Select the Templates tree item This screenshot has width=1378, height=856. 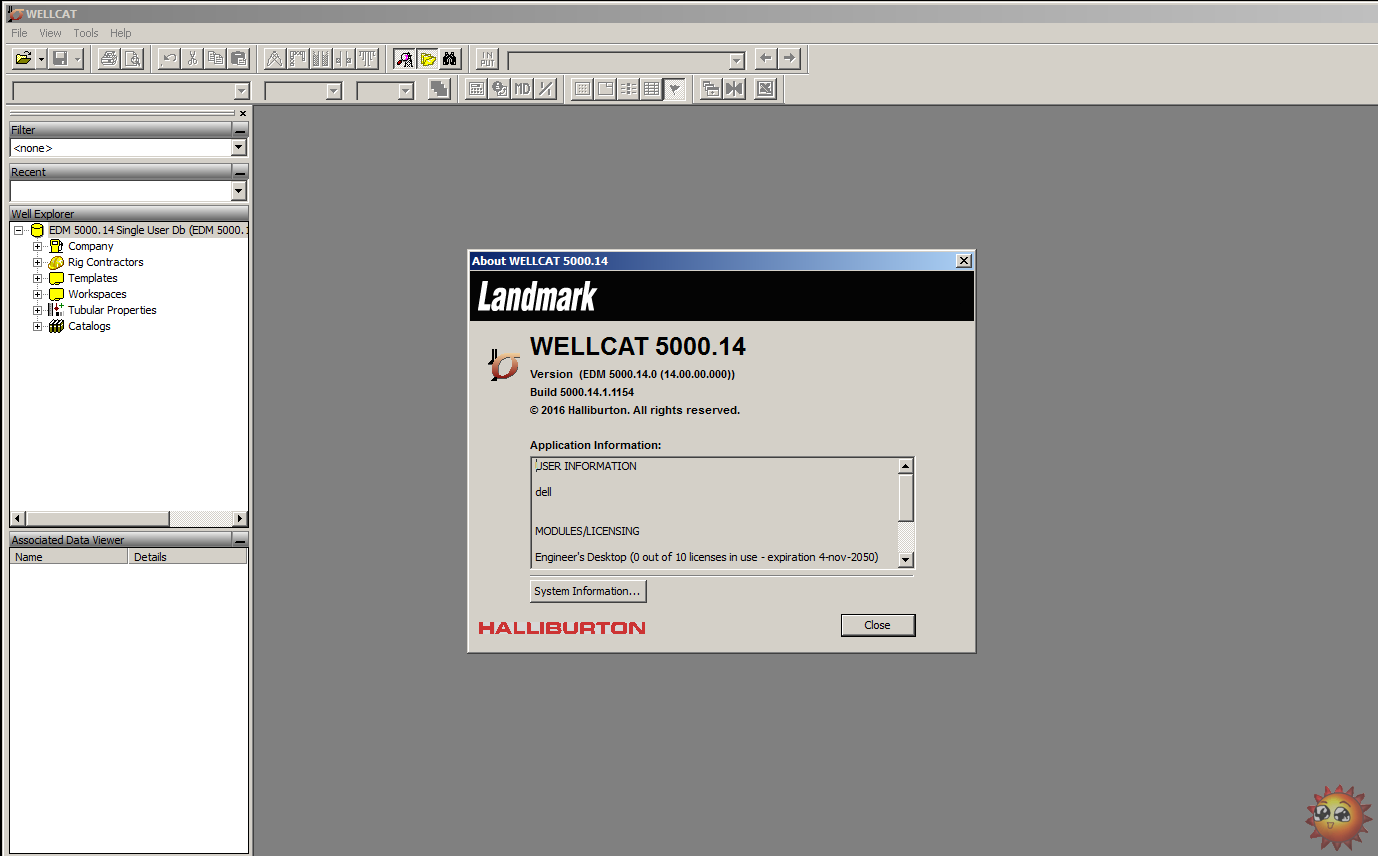point(93,278)
